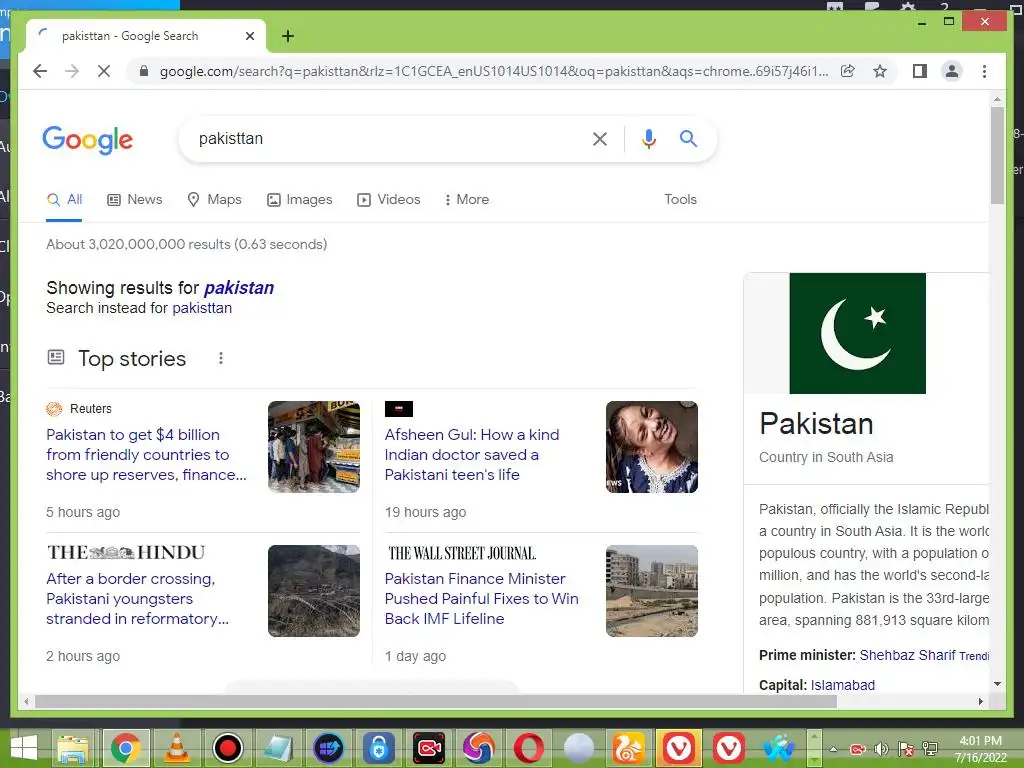The image size is (1024, 768).
Task: Open the Windows Start menu
Action: pos(24,748)
